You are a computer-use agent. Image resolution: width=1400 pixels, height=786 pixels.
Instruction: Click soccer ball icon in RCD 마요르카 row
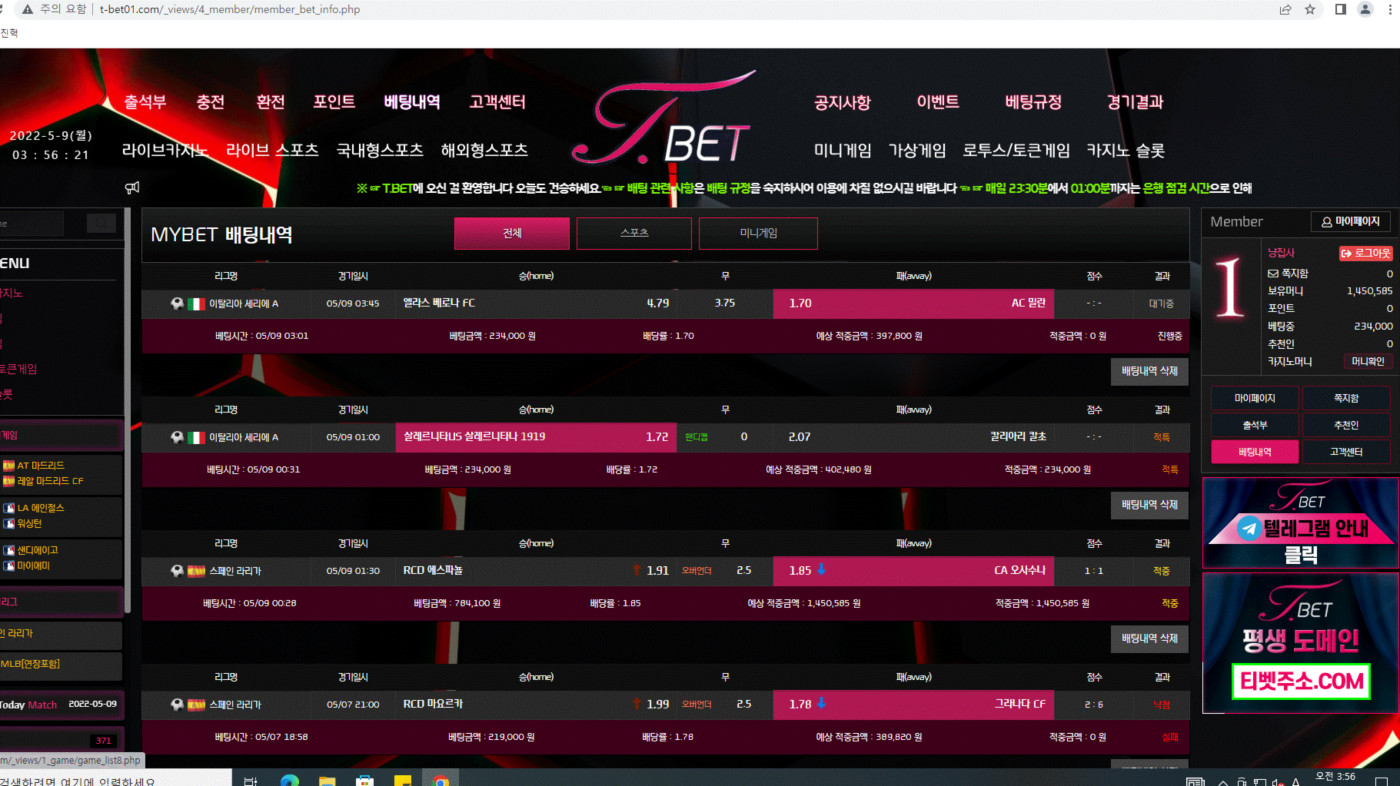[x=177, y=704]
